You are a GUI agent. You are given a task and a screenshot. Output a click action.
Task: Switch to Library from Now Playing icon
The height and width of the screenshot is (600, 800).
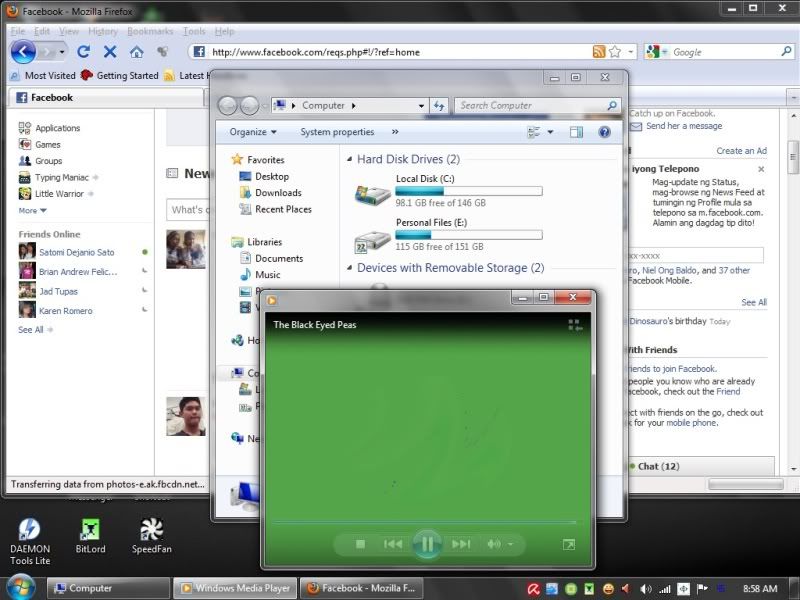pos(574,325)
